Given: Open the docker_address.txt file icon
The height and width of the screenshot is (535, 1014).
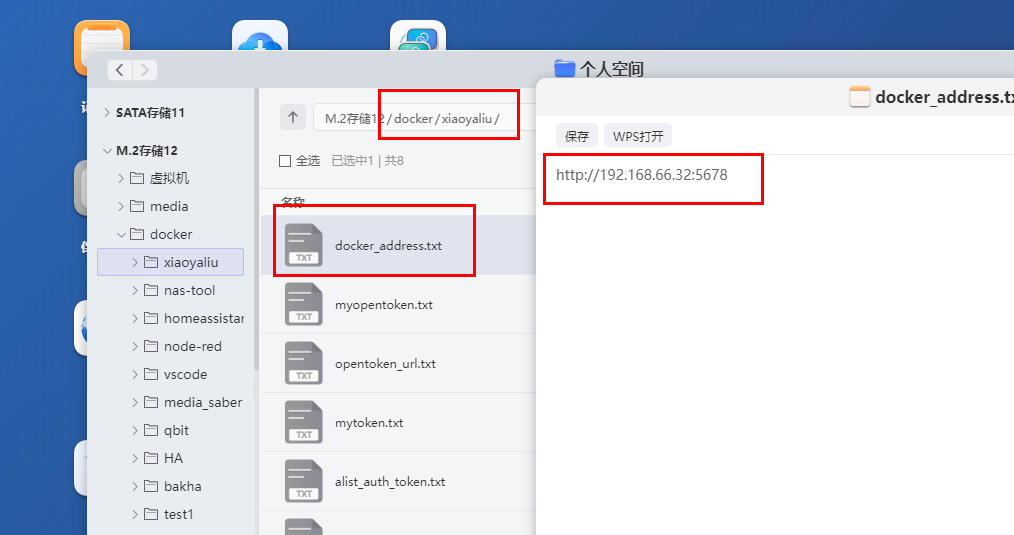Looking at the screenshot, I should point(303,245).
